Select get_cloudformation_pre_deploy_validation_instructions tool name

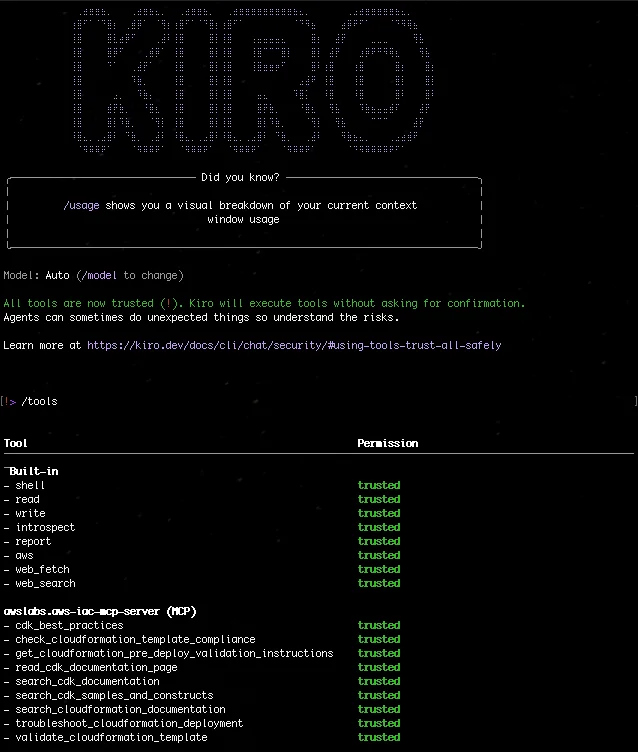click(x=174, y=653)
